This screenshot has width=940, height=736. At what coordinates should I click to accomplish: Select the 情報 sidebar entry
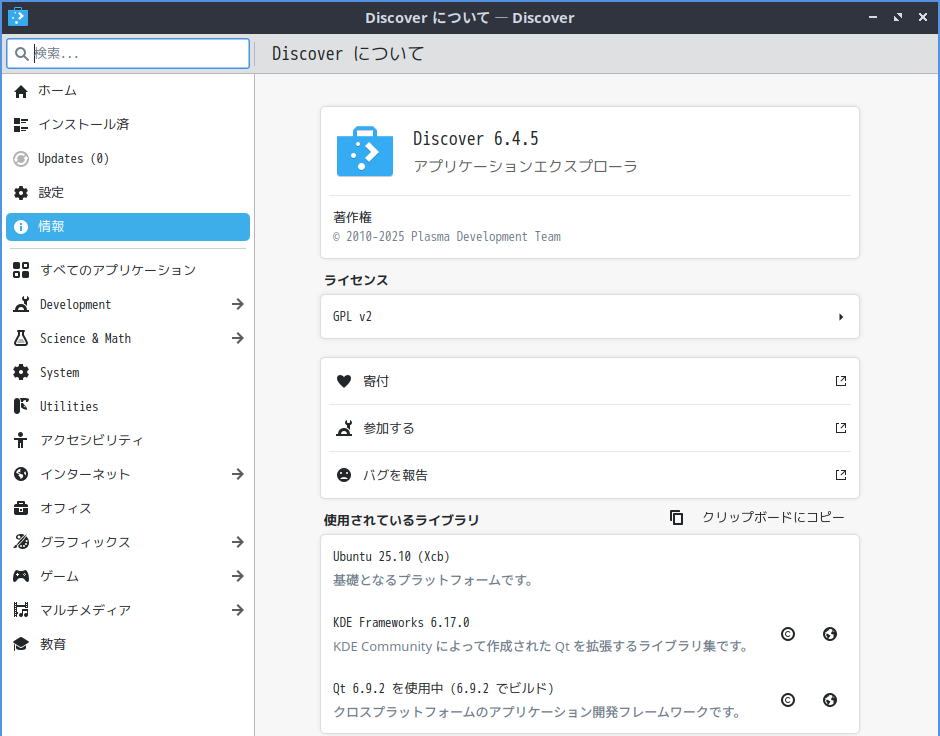[128, 227]
